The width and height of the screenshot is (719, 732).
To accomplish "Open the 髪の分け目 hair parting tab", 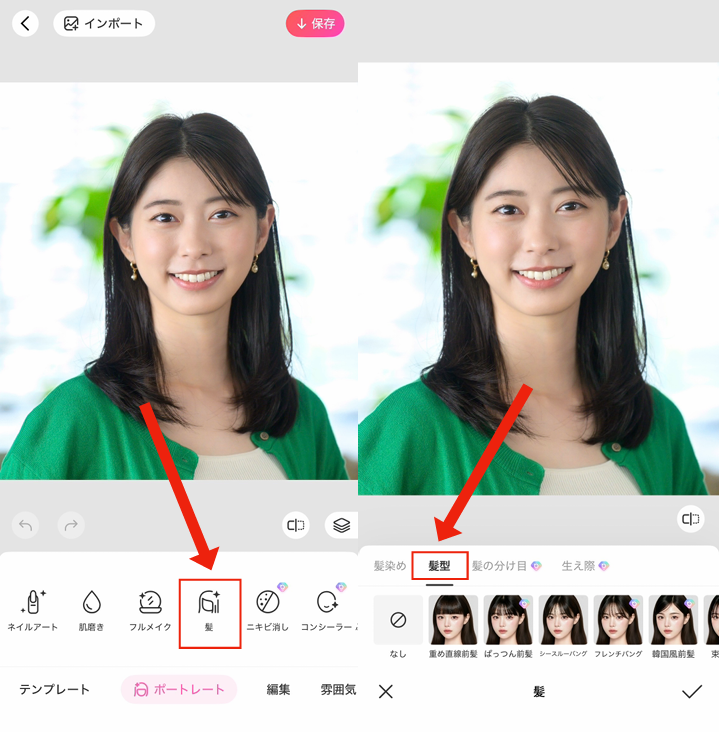I will (506, 566).
